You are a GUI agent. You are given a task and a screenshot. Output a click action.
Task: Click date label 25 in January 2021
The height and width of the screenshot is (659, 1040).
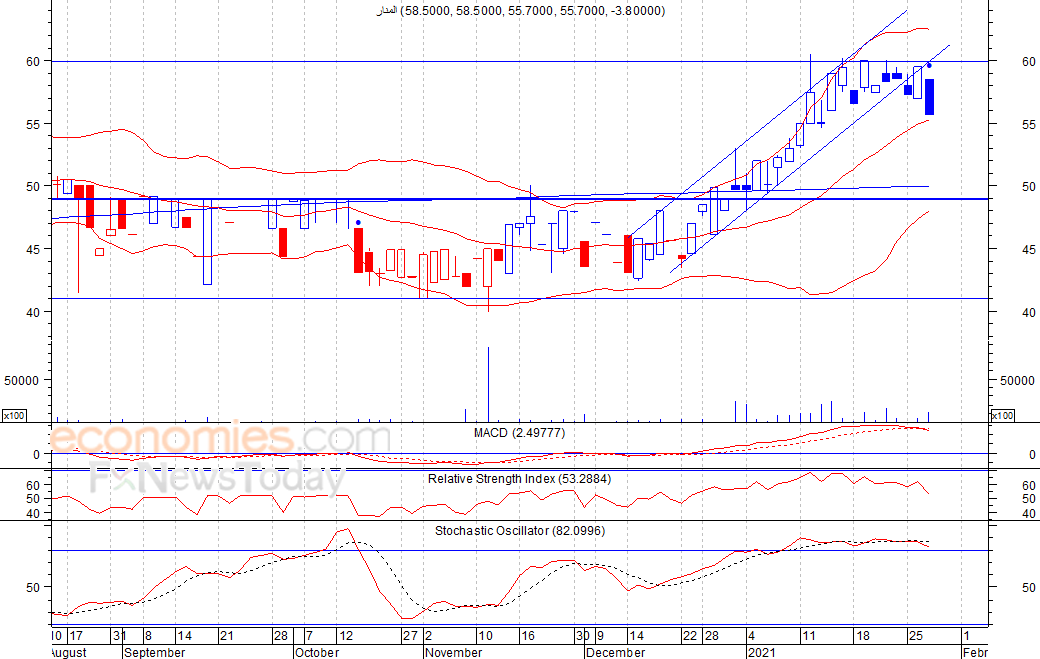(x=916, y=636)
